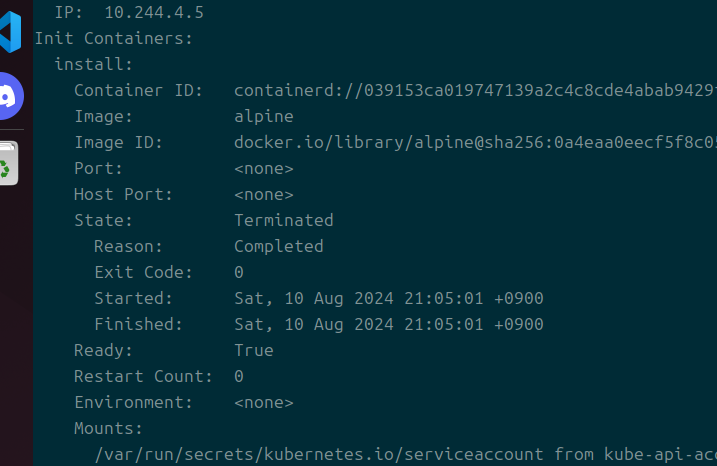The image size is (717, 466).
Task: Click the 'alpine' image name value
Action: tap(263, 117)
